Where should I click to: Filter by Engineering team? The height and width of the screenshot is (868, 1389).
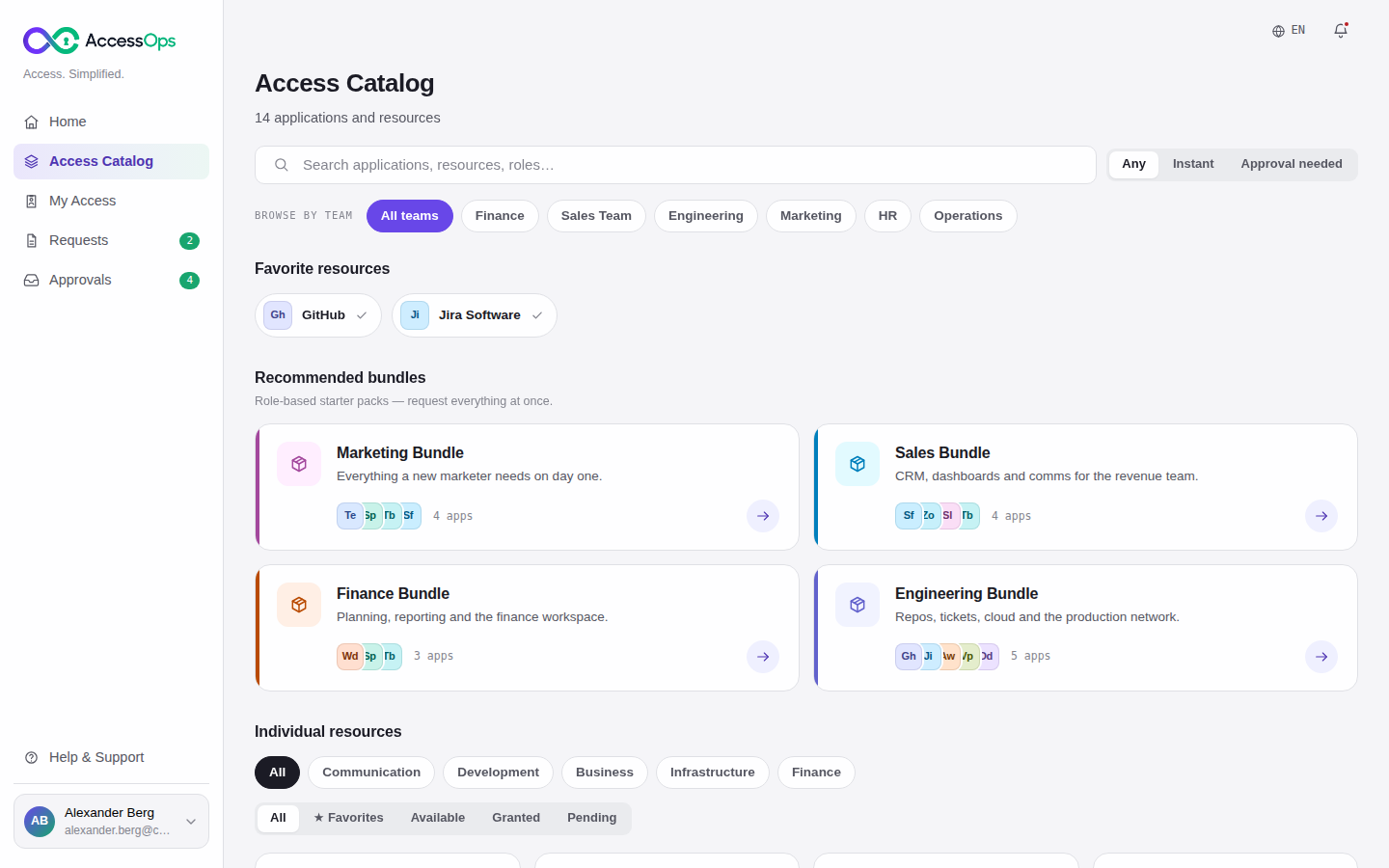[706, 216]
